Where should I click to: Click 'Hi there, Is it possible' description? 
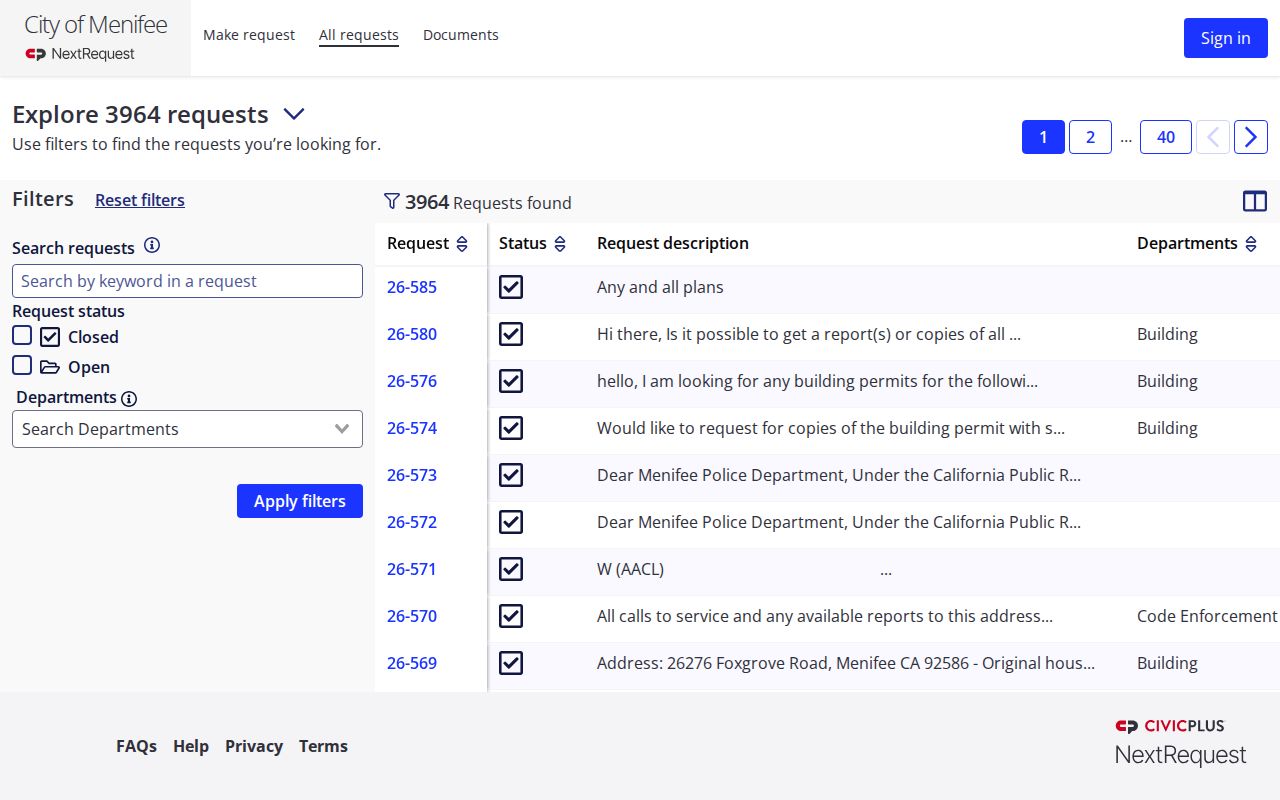809,334
